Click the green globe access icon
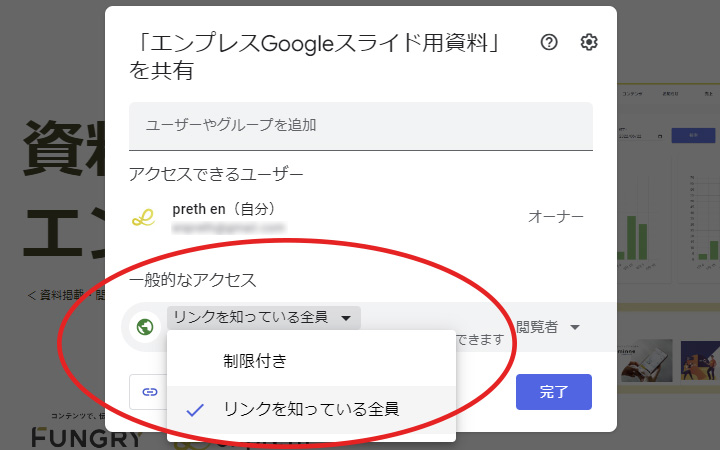Image resolution: width=720 pixels, height=450 pixels. (x=145, y=327)
